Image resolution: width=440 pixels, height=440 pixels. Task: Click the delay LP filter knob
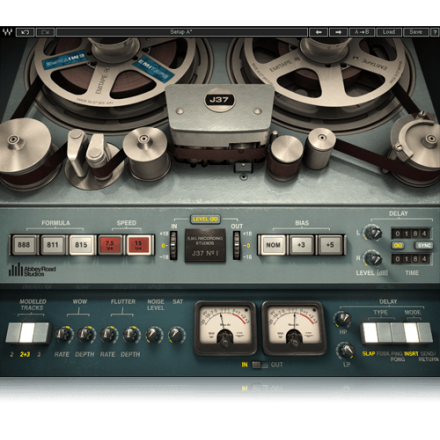[x=346, y=350]
